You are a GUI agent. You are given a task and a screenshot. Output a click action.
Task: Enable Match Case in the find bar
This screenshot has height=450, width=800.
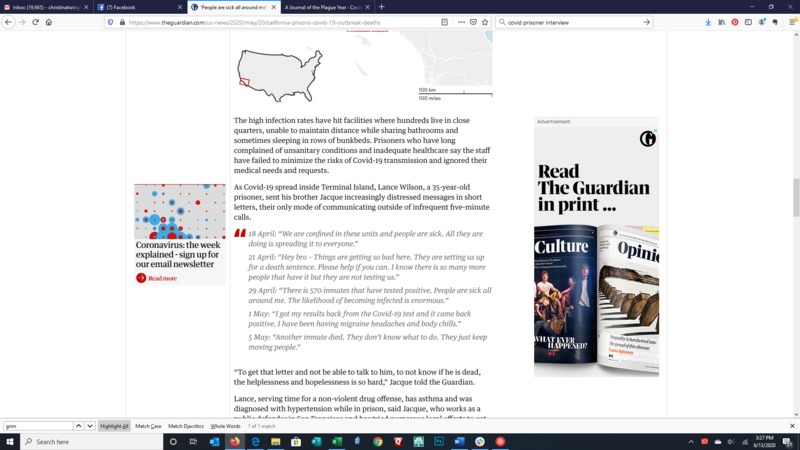tap(148, 426)
